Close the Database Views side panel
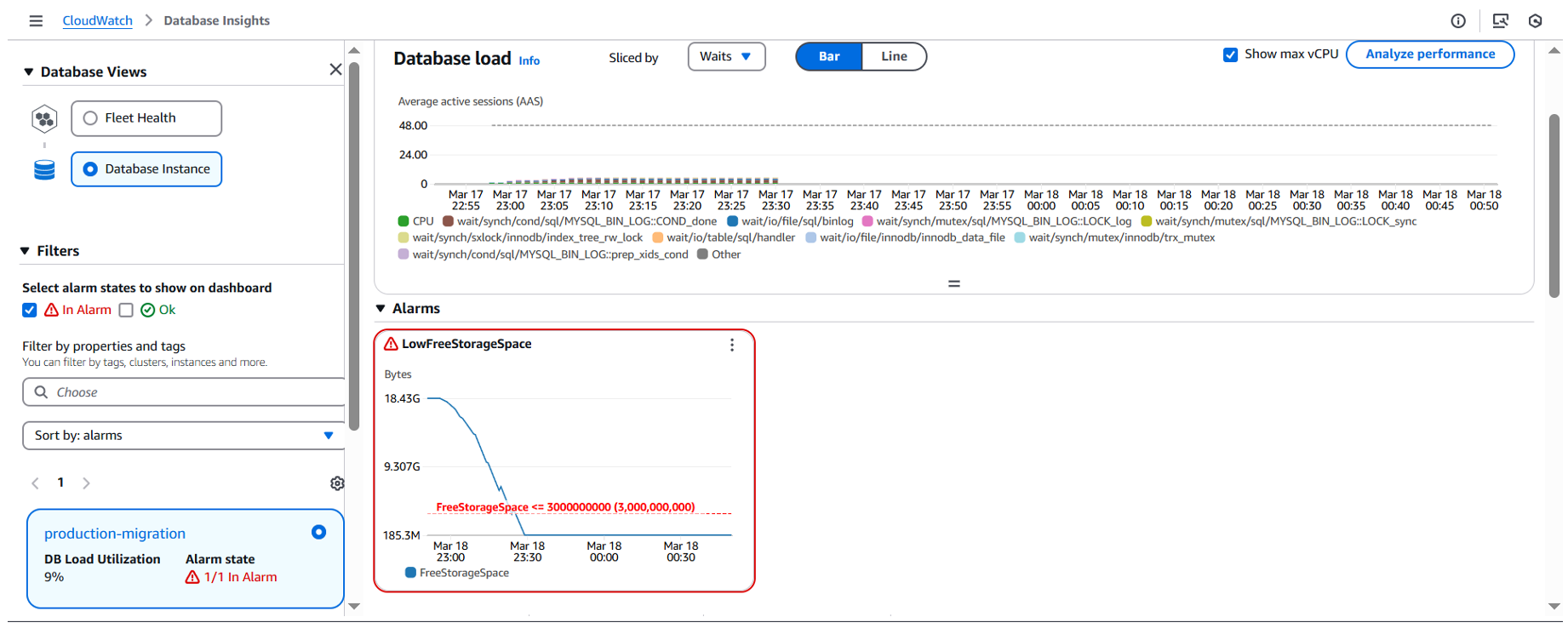Viewport: 1568px width, 634px height. [x=335, y=70]
